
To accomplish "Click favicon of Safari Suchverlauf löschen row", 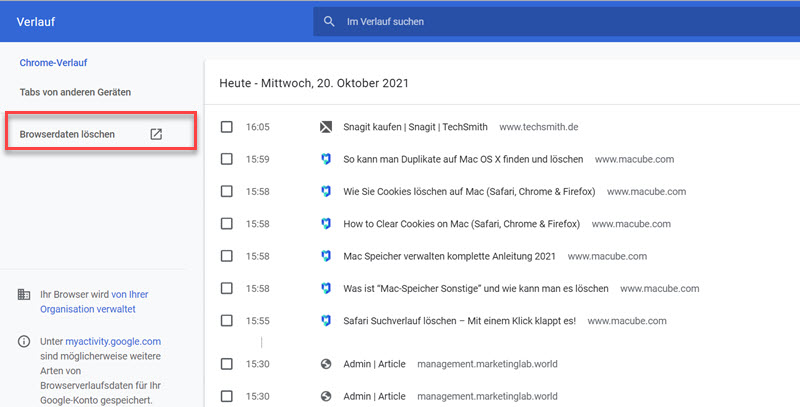I will (x=326, y=321).
